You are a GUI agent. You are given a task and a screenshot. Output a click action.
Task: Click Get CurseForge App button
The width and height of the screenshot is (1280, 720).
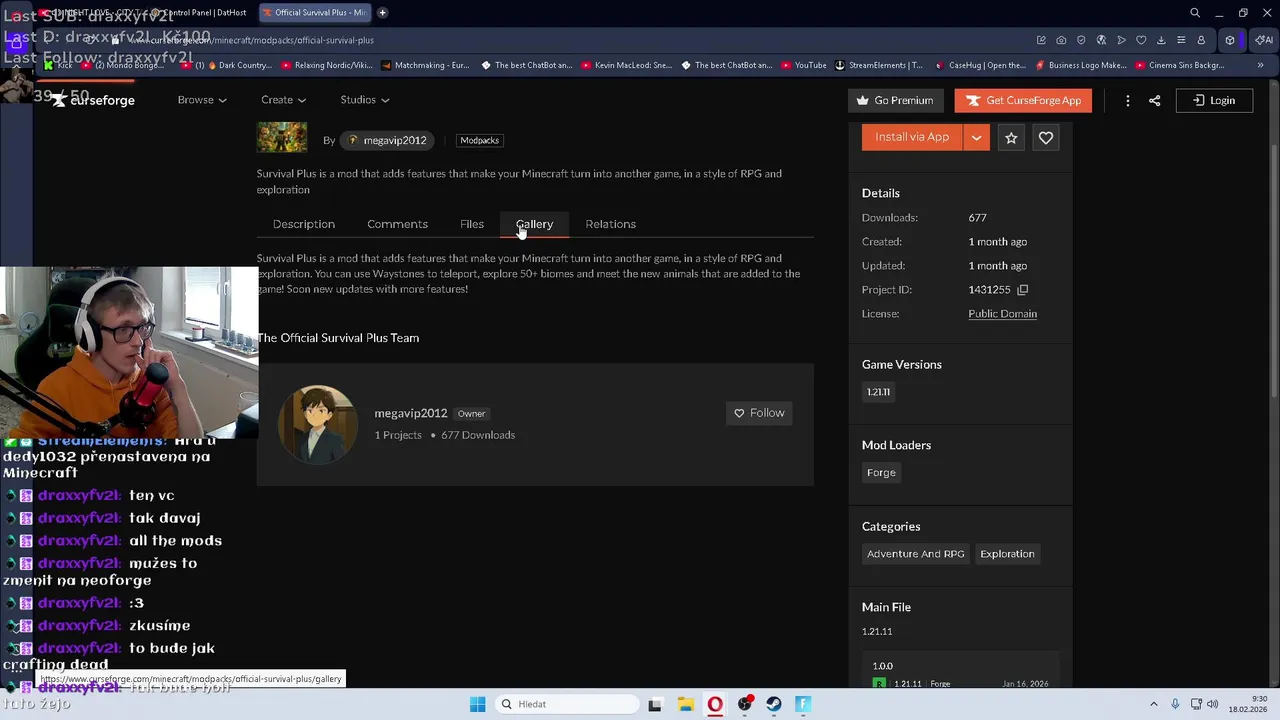1023,100
